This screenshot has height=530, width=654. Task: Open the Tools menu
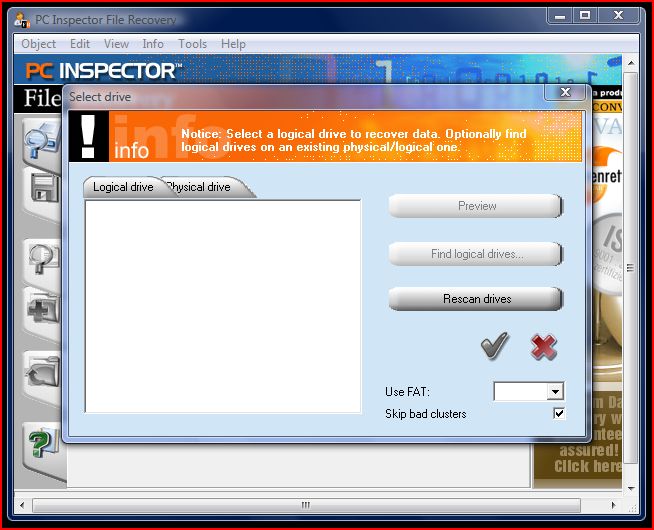pos(192,44)
